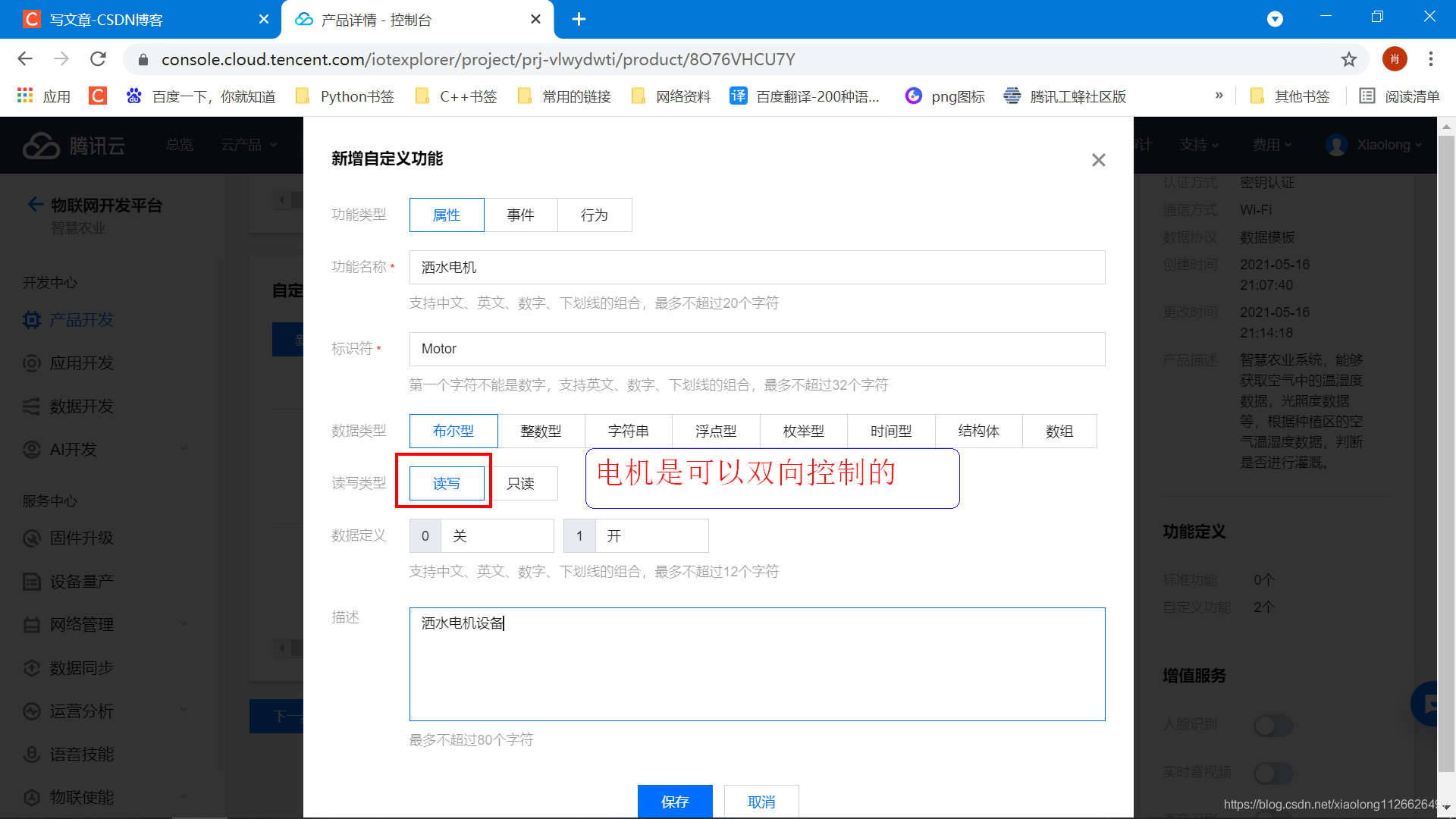Select 读写 read-write type
This screenshot has width=1456, height=819.
pos(447,484)
